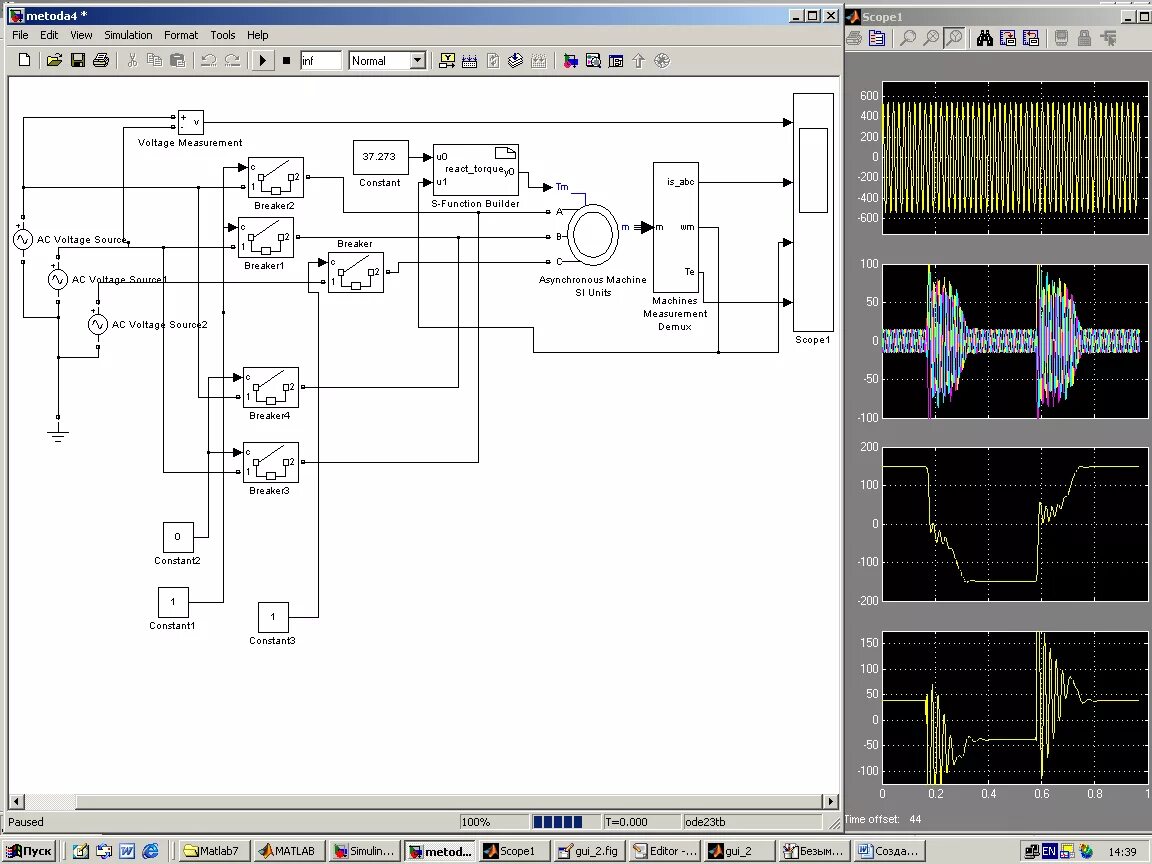Start the simulation with the play button

[x=262, y=61]
